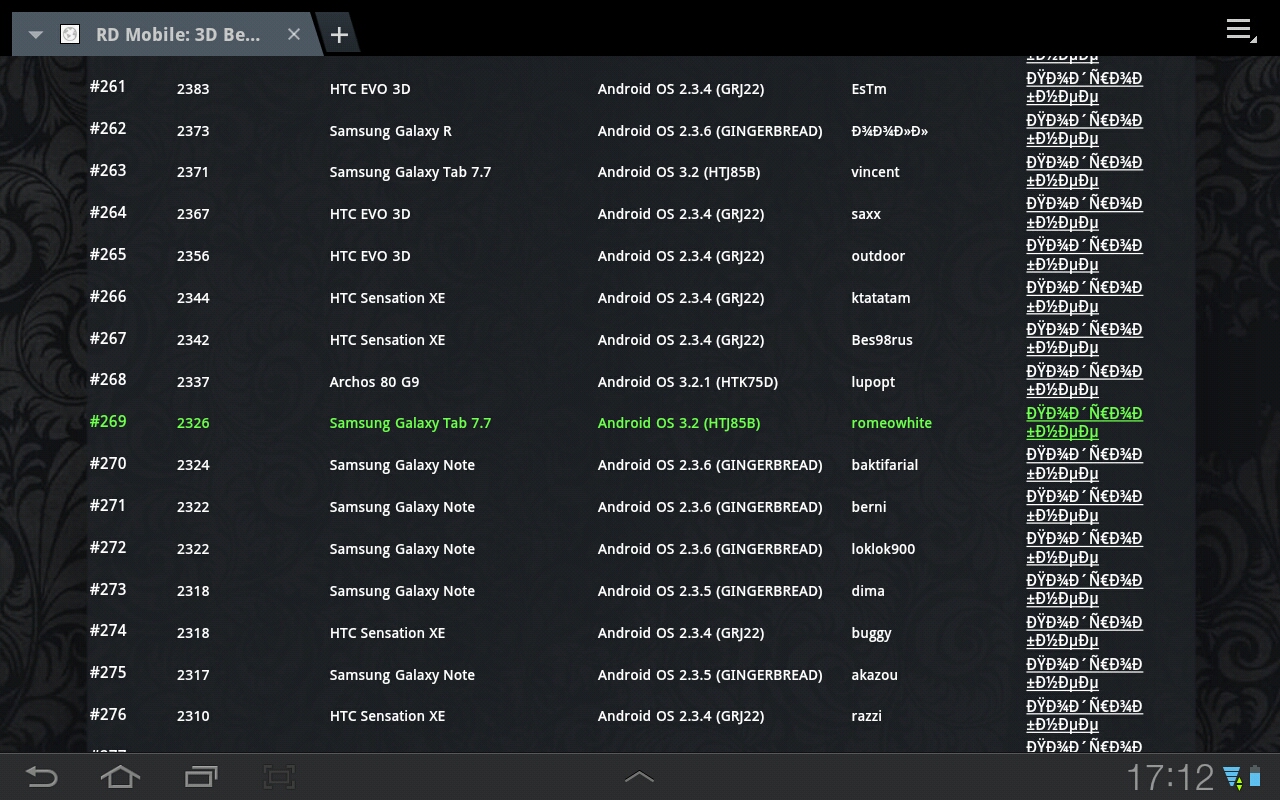1280x800 pixels.
Task: Select rank #269 highlighted in green
Action: 108,421
